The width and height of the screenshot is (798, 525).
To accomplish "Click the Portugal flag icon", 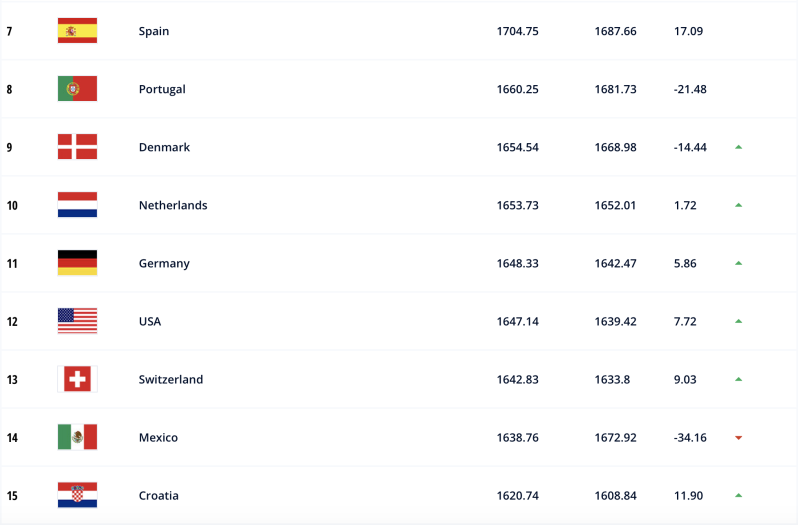I will 77,89.
